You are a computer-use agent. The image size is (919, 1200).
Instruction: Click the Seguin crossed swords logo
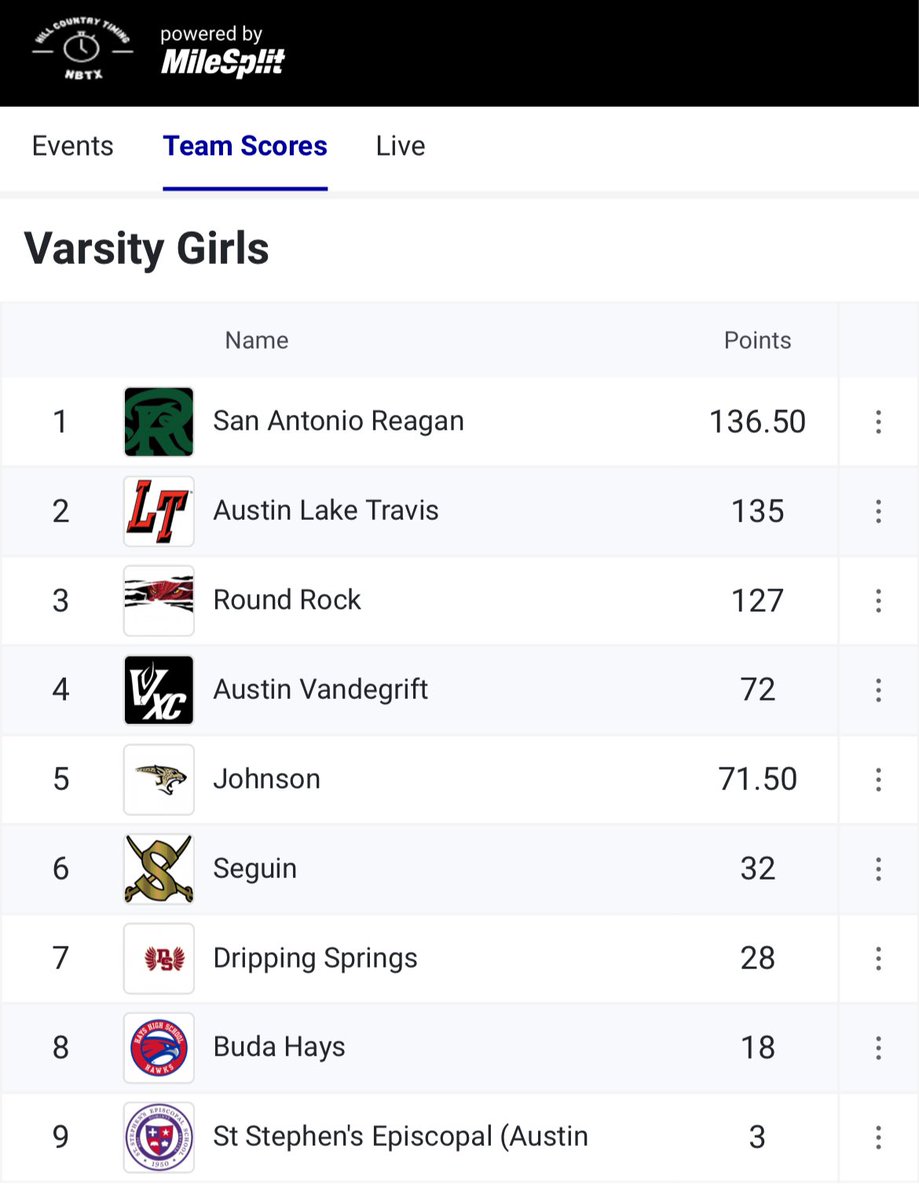[159, 868]
